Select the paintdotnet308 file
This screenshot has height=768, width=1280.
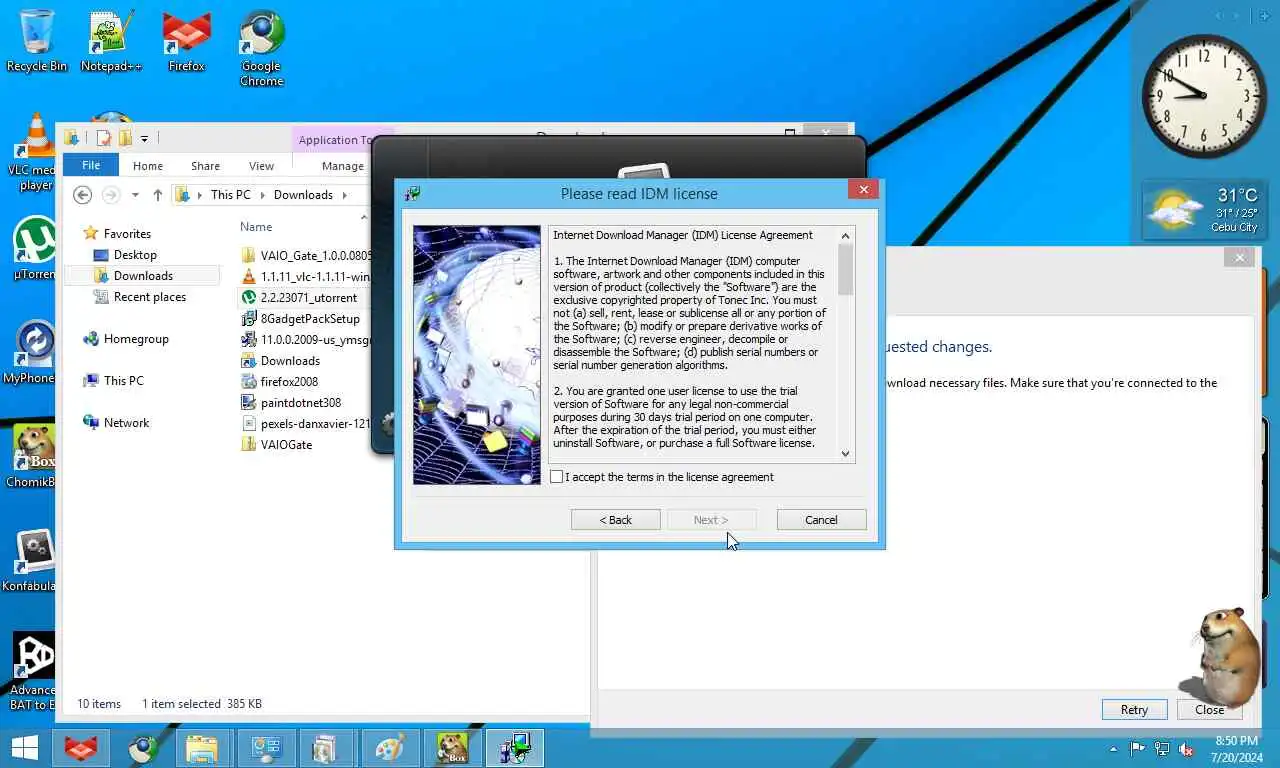[x=291, y=402]
